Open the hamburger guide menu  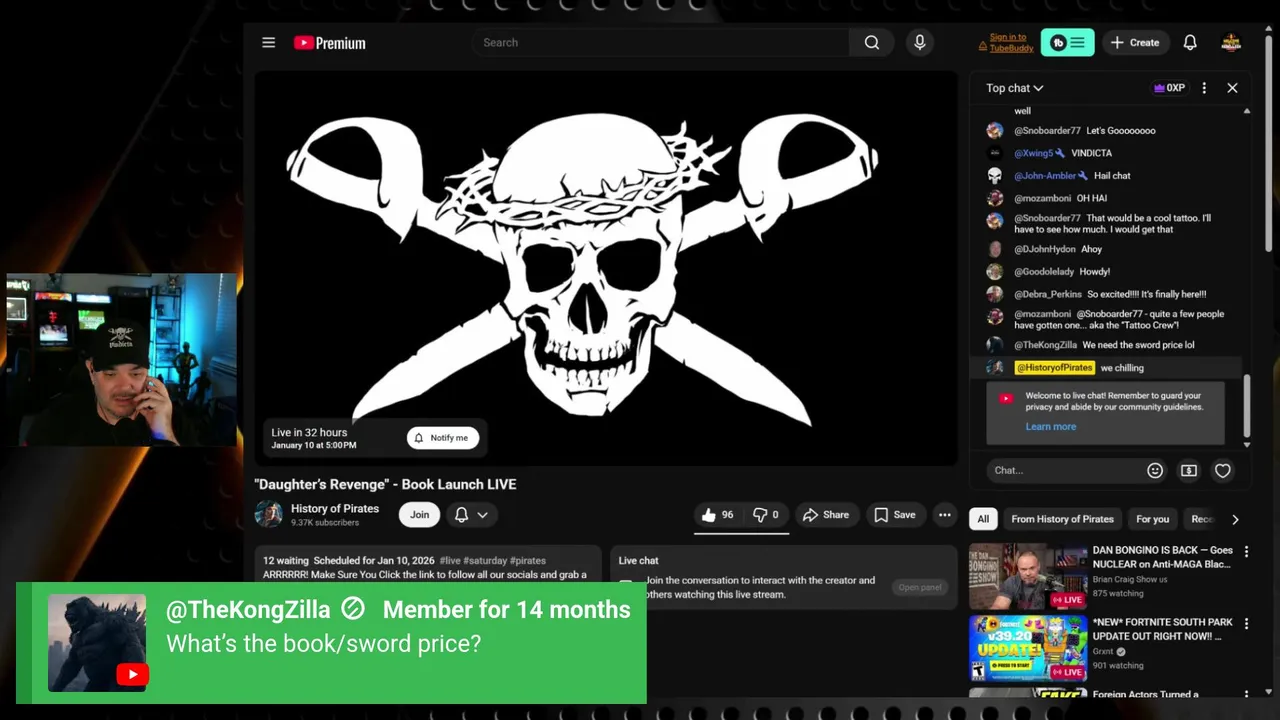[268, 42]
